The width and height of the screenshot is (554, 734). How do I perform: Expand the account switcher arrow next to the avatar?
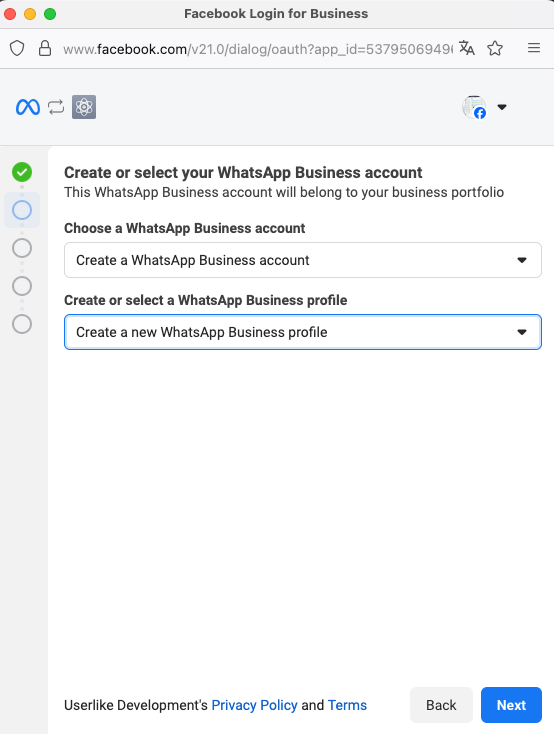(502, 107)
